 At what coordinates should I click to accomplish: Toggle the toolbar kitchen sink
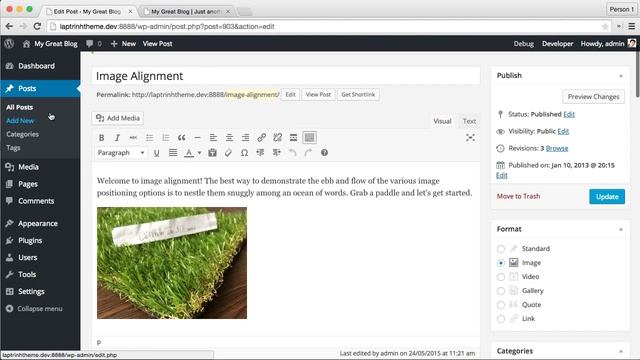point(309,138)
